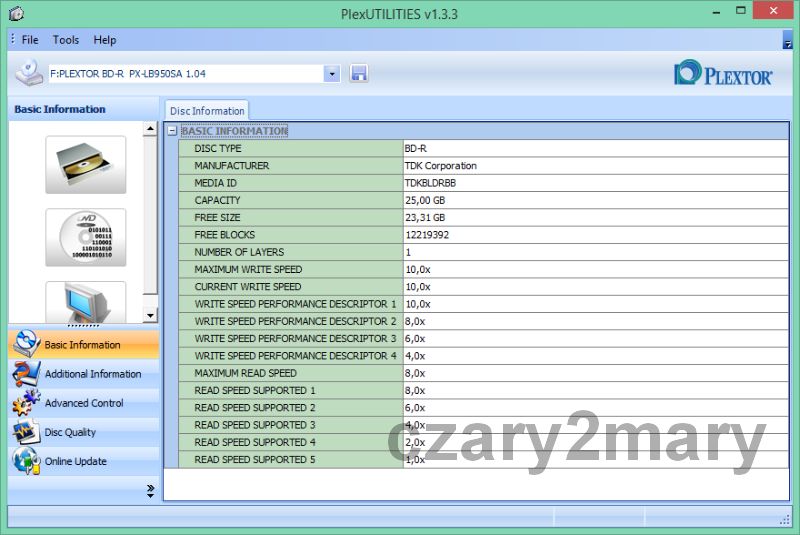
Task: Click the Basic Information disc icon
Action: point(26,343)
